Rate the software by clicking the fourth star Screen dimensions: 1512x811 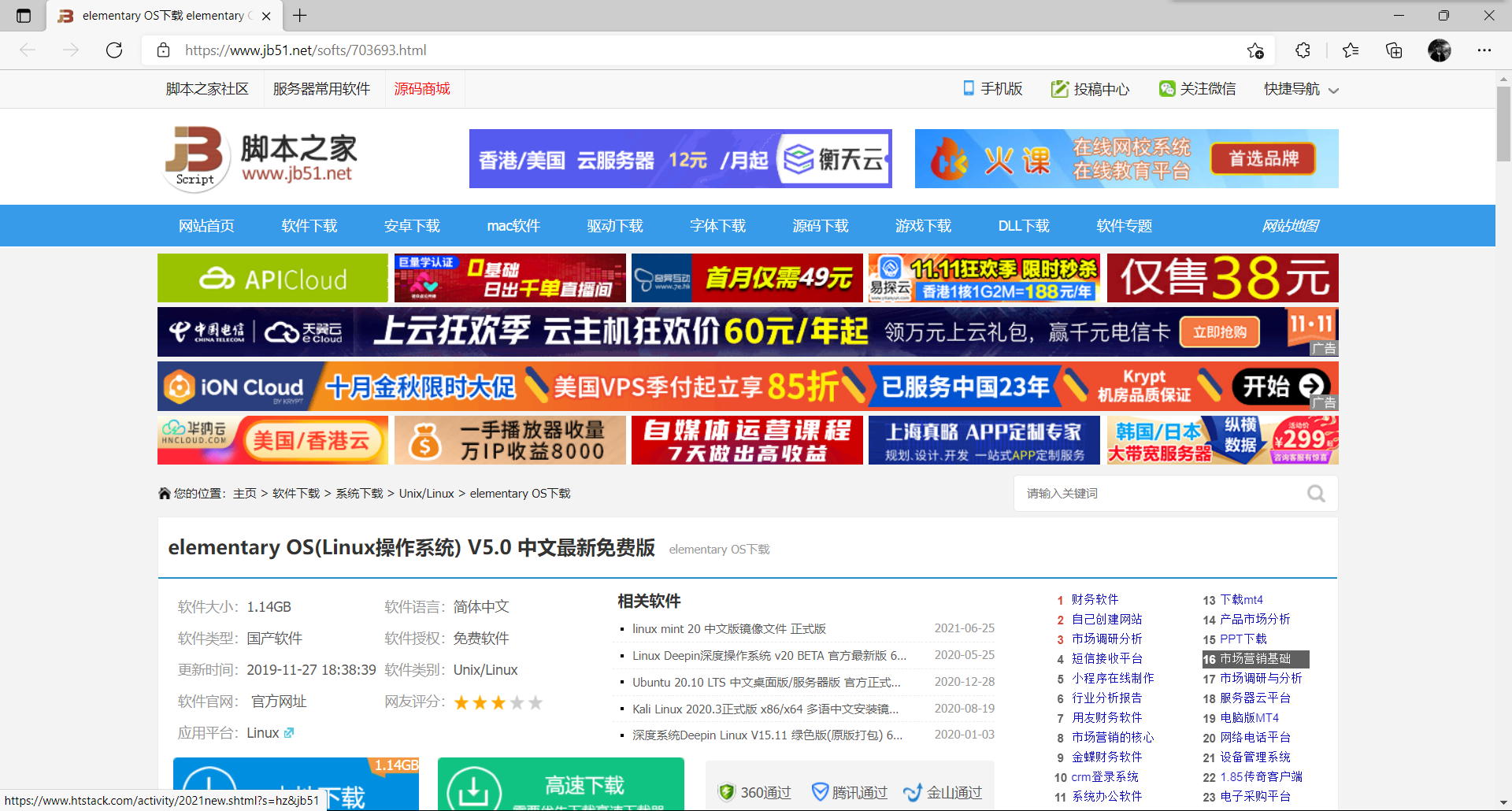point(517,702)
